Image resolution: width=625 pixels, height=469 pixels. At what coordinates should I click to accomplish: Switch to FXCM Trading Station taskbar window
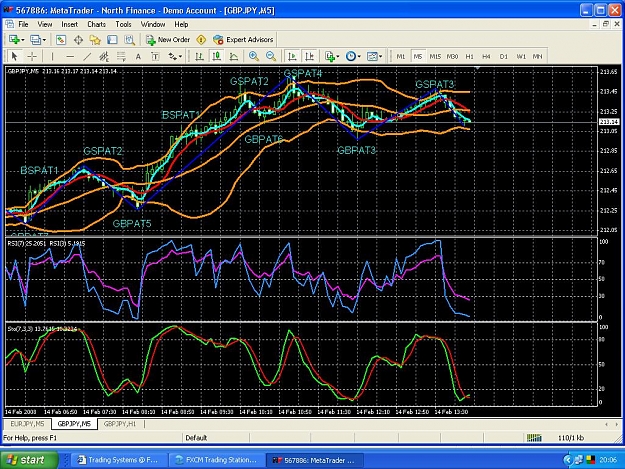point(216,460)
